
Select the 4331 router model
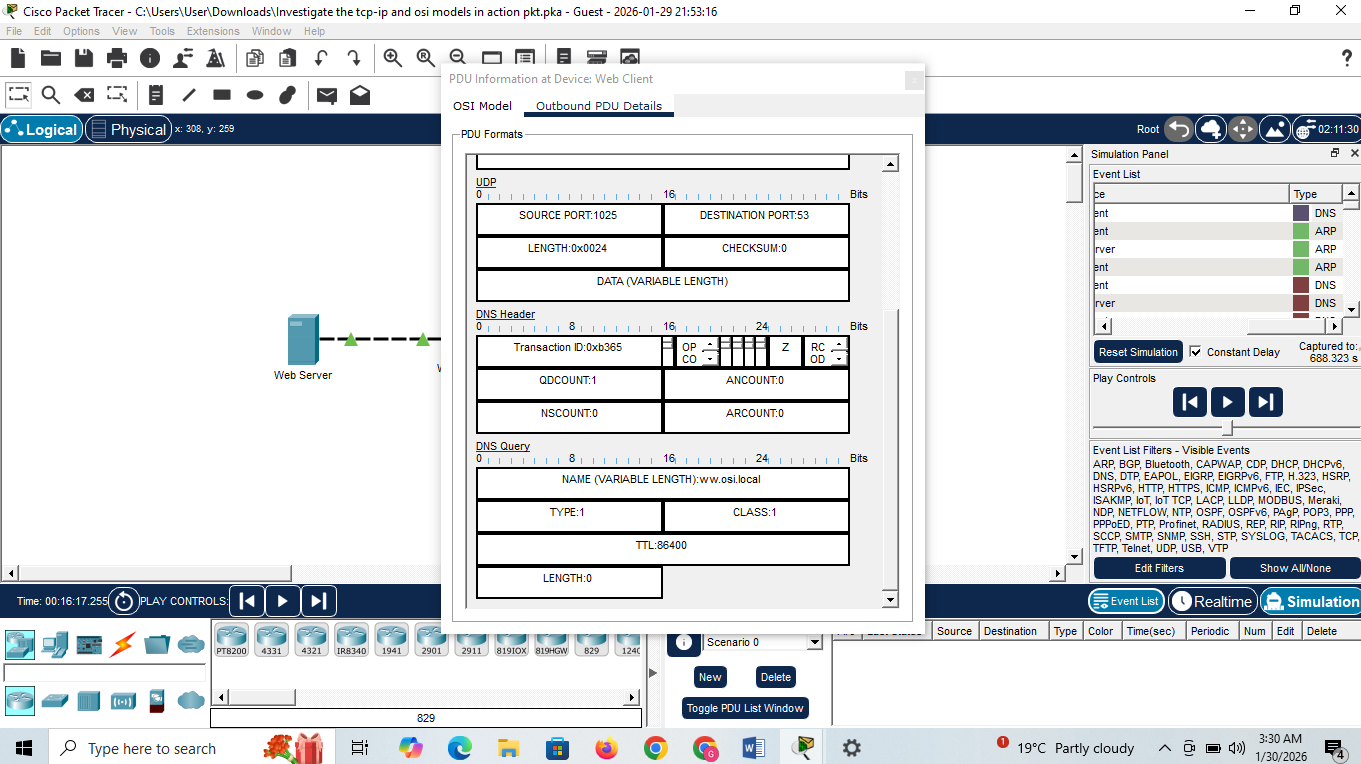[271, 639]
